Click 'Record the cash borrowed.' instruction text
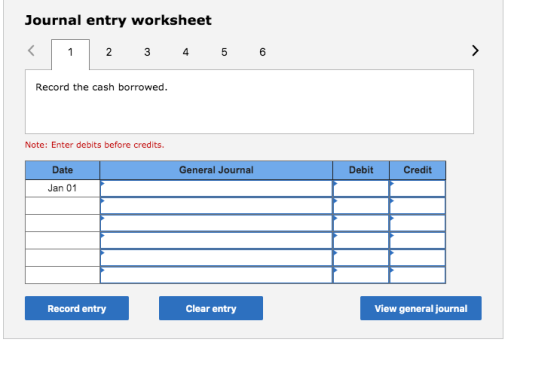This screenshot has width=560, height=379. pyautogui.click(x=101, y=87)
